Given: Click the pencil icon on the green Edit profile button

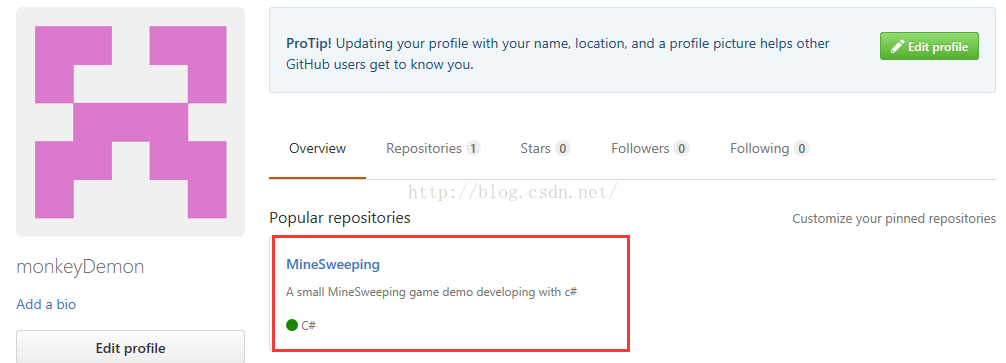Looking at the screenshot, I should point(897,46).
